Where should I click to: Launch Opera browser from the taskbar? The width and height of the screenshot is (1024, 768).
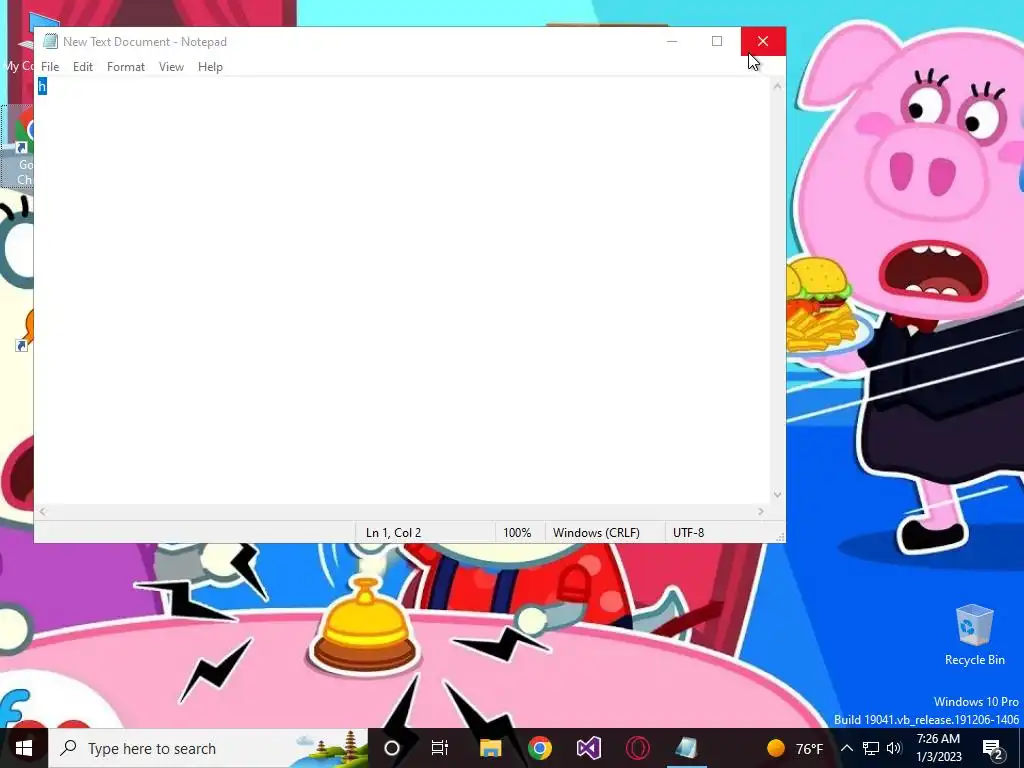[x=637, y=748]
